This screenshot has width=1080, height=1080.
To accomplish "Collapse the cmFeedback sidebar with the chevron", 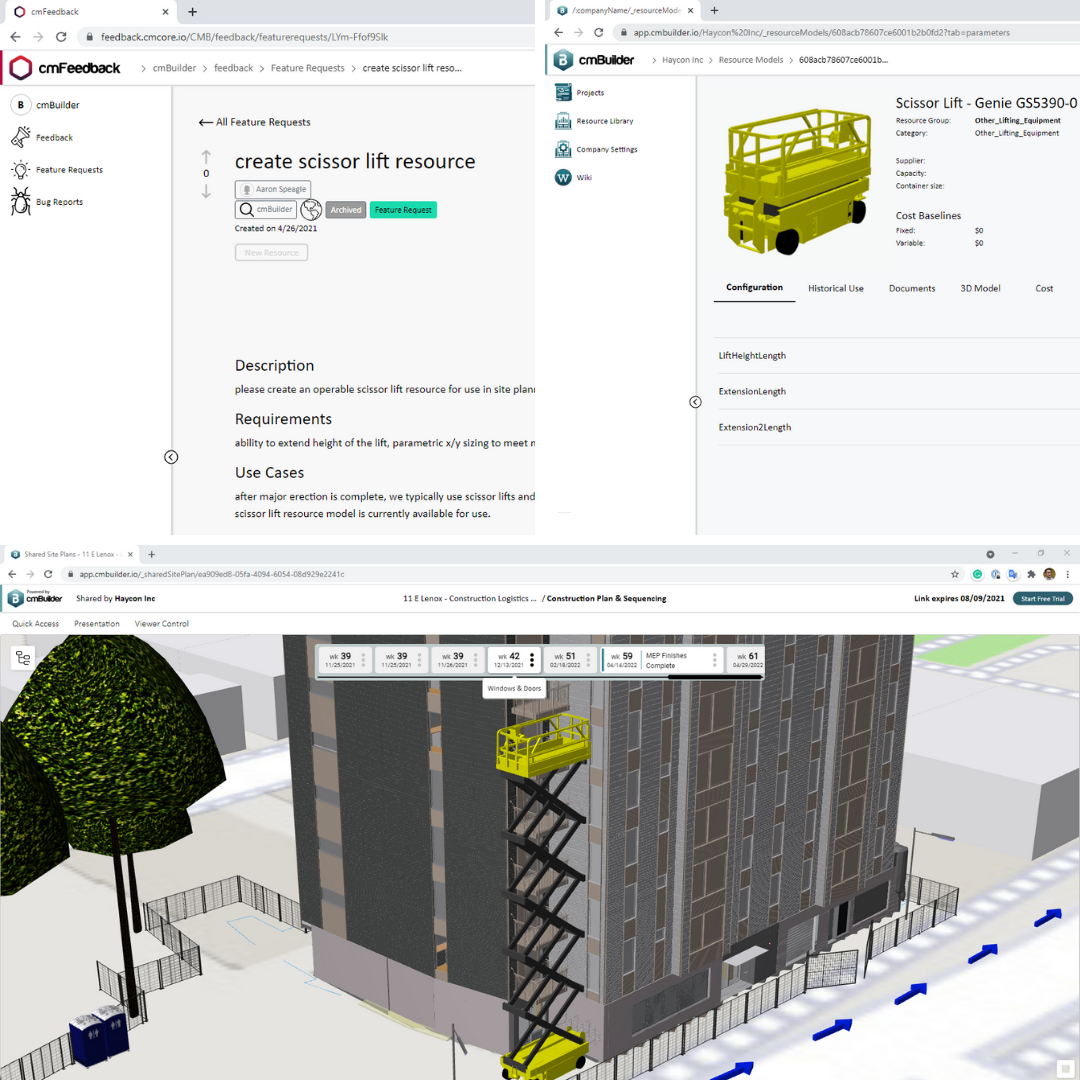I will (172, 457).
